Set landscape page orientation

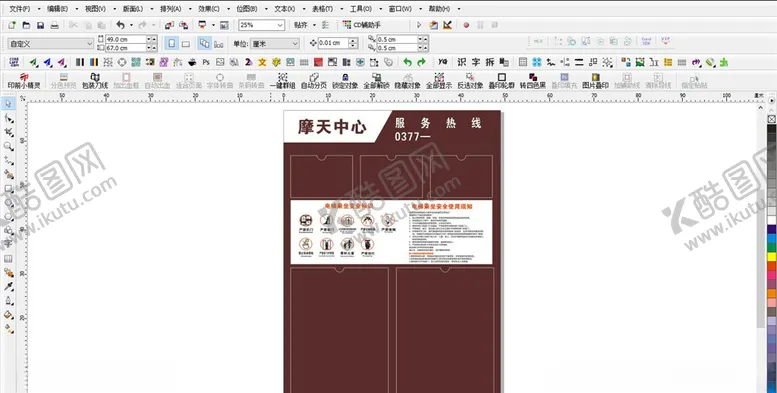click(x=185, y=44)
